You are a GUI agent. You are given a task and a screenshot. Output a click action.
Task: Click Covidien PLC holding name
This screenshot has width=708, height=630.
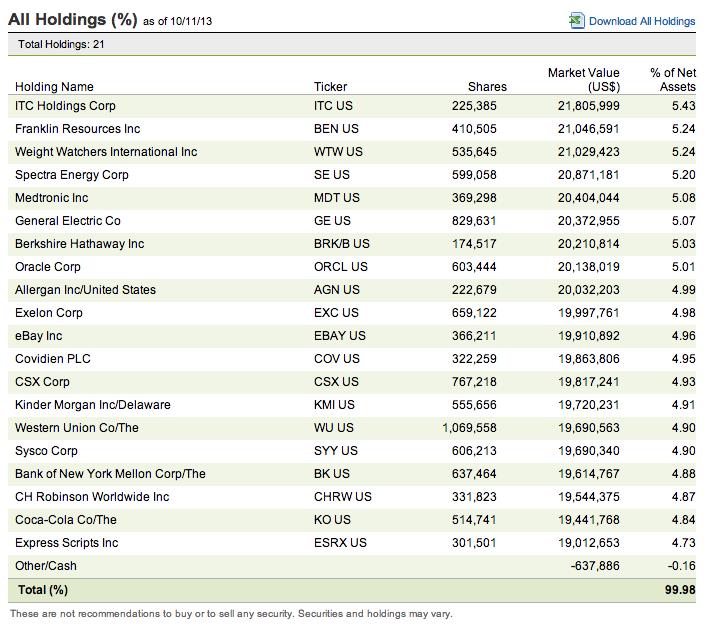coord(52,359)
